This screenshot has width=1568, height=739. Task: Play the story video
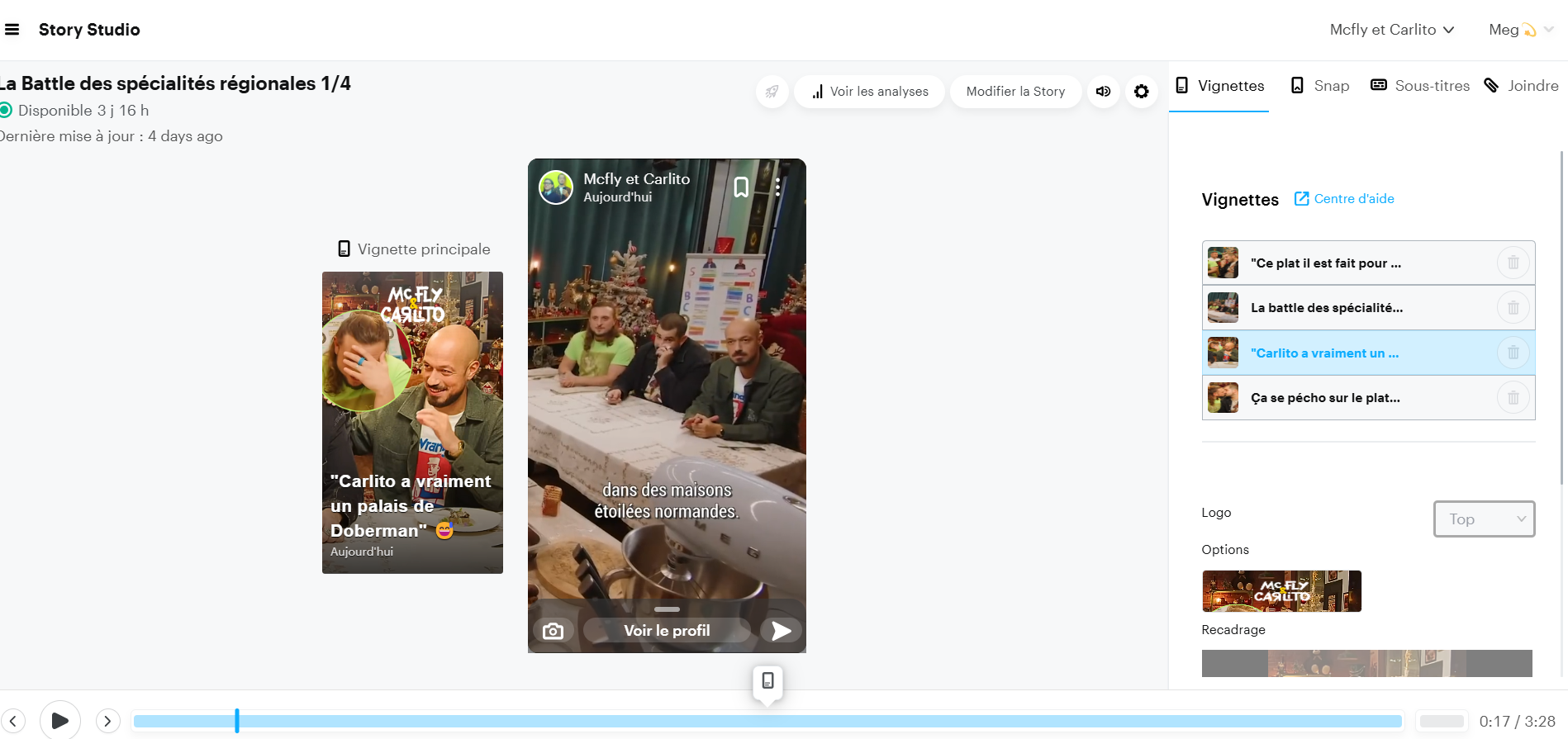[59, 721]
